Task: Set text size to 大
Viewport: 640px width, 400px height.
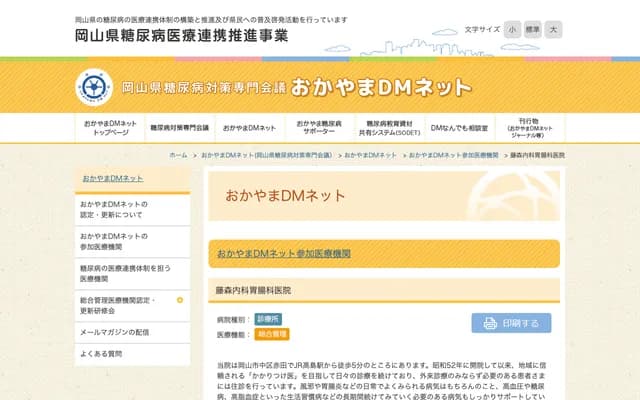Action: [x=553, y=29]
